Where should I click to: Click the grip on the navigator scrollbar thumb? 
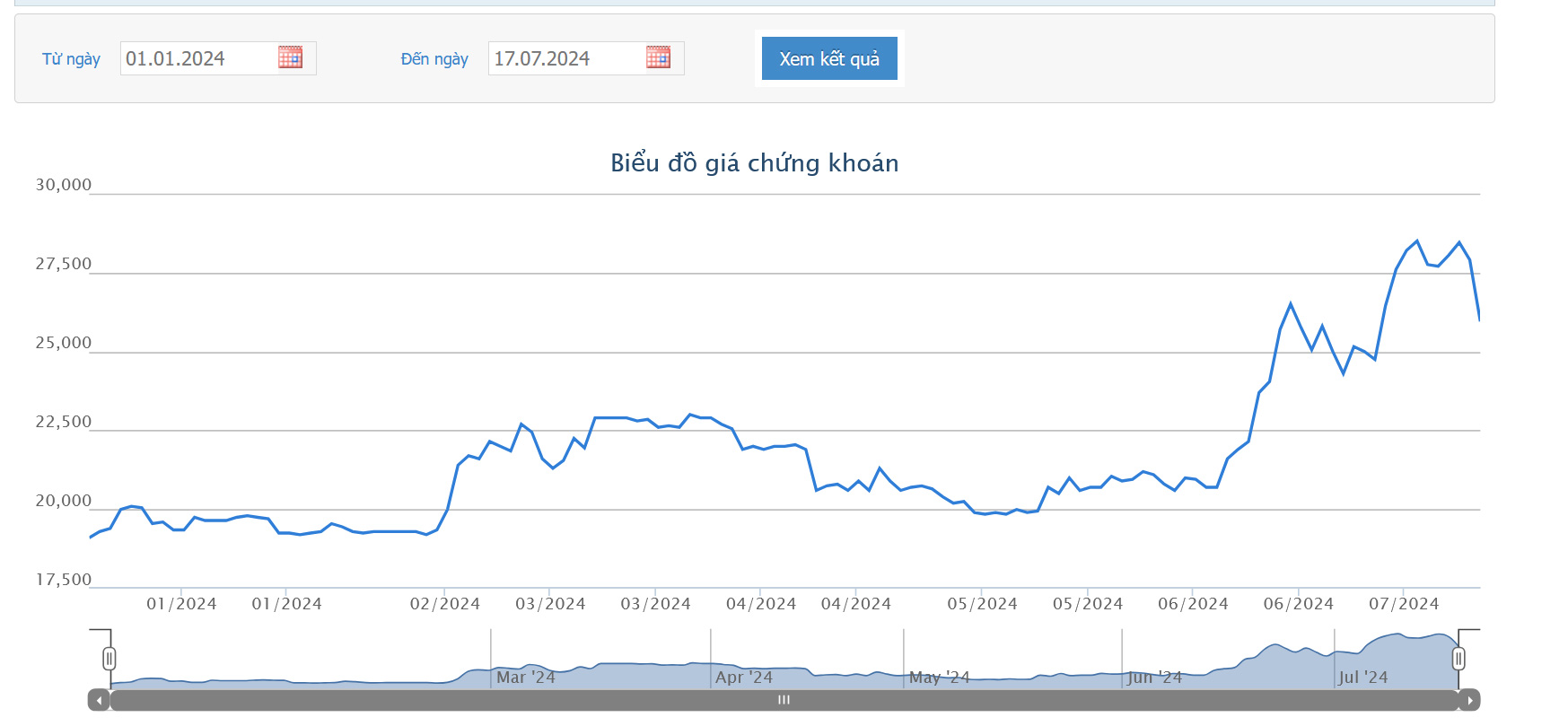[x=784, y=700]
